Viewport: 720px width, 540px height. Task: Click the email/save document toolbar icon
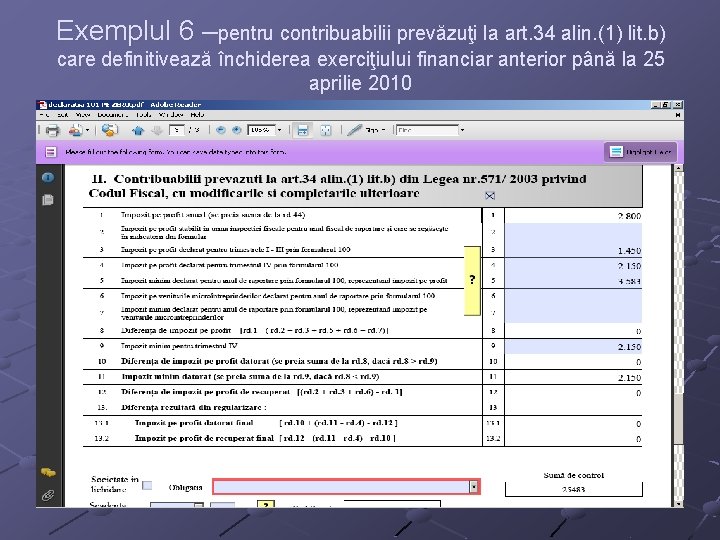click(x=75, y=130)
